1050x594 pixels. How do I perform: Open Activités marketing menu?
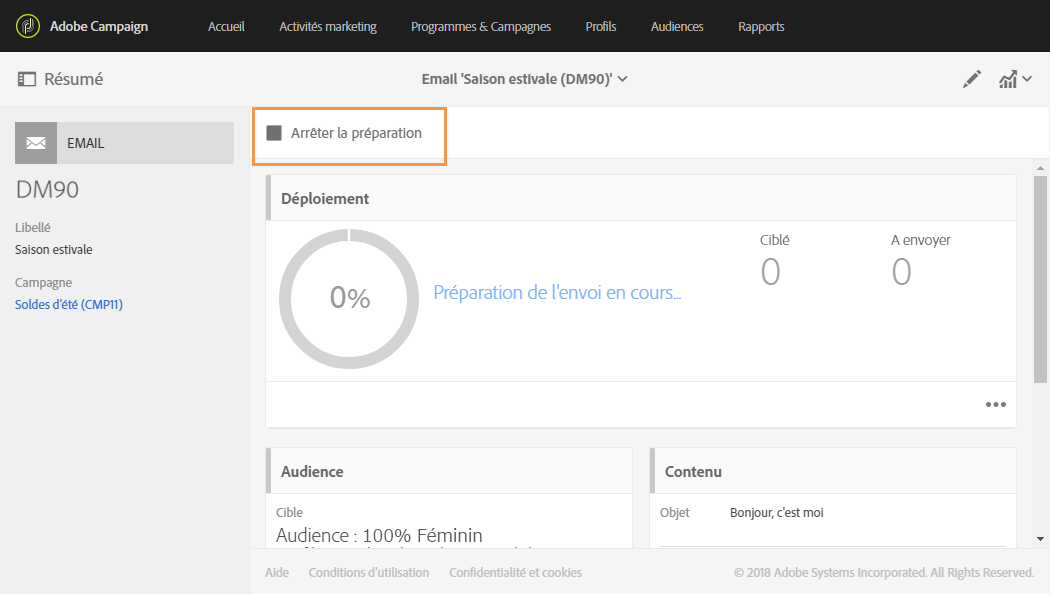[x=328, y=26]
